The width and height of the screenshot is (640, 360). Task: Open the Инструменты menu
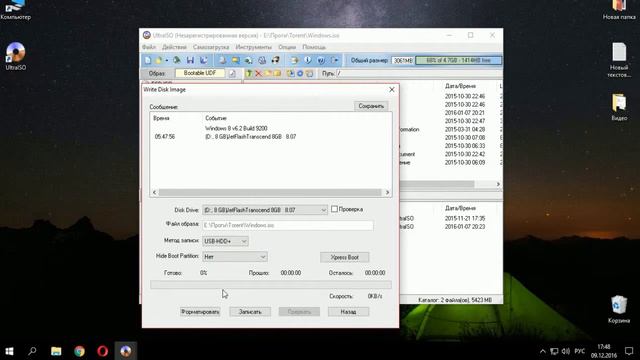(253, 47)
